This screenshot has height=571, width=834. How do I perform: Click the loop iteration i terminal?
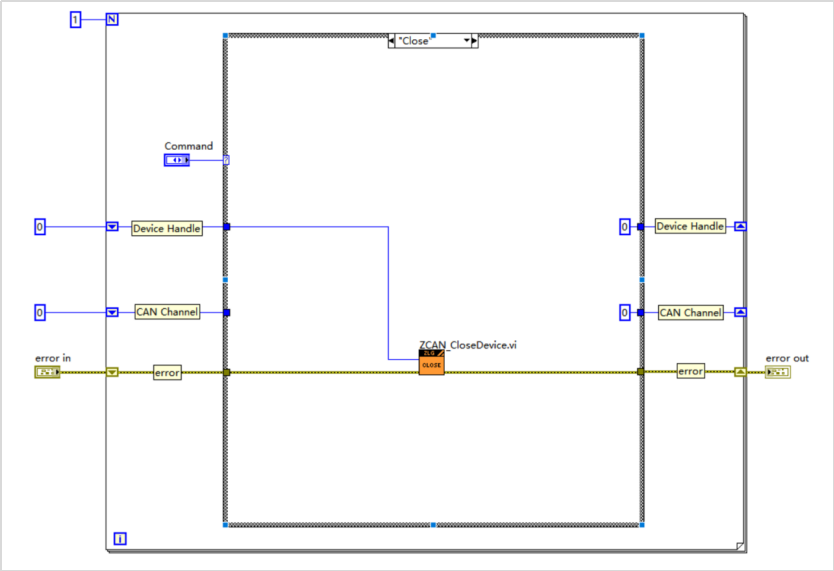[120, 539]
